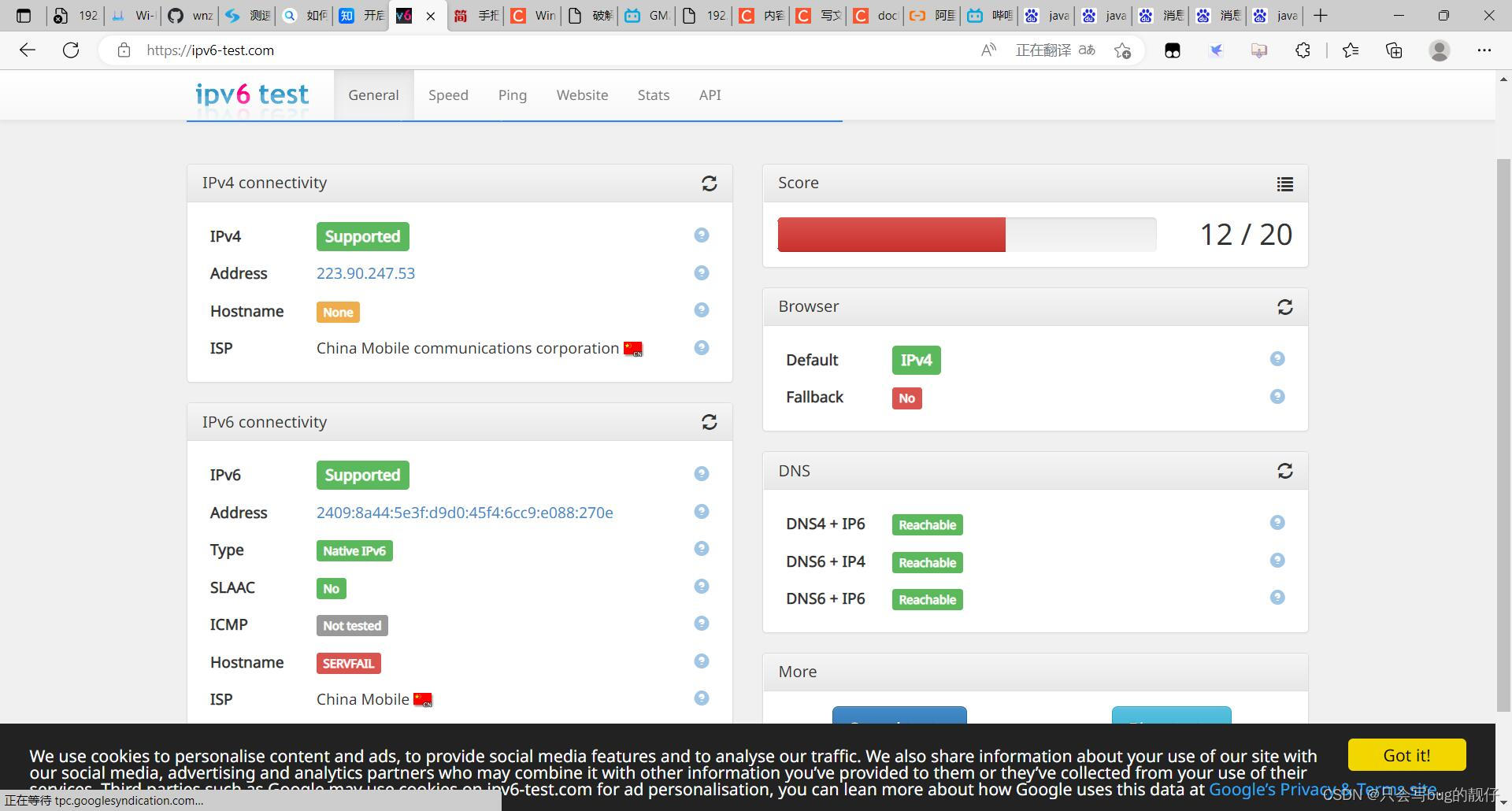The height and width of the screenshot is (811, 1512).
Task: Refresh the IPv4 connectivity panel
Action: pyautogui.click(x=710, y=183)
